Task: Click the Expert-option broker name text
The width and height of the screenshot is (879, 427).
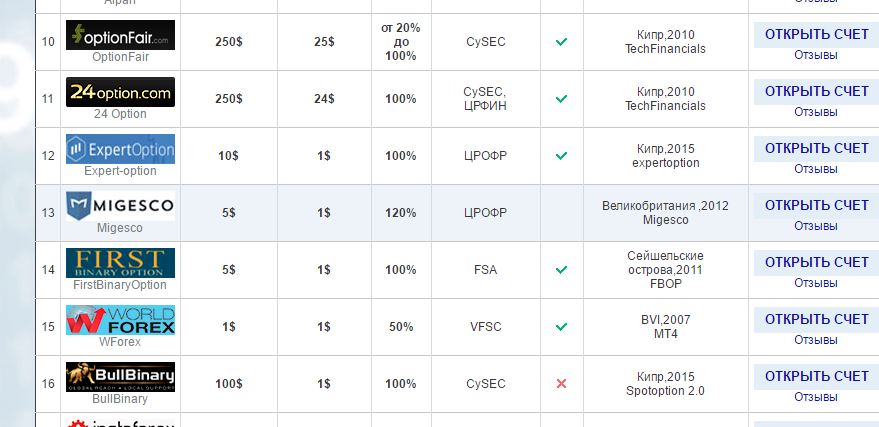Action: (x=121, y=171)
